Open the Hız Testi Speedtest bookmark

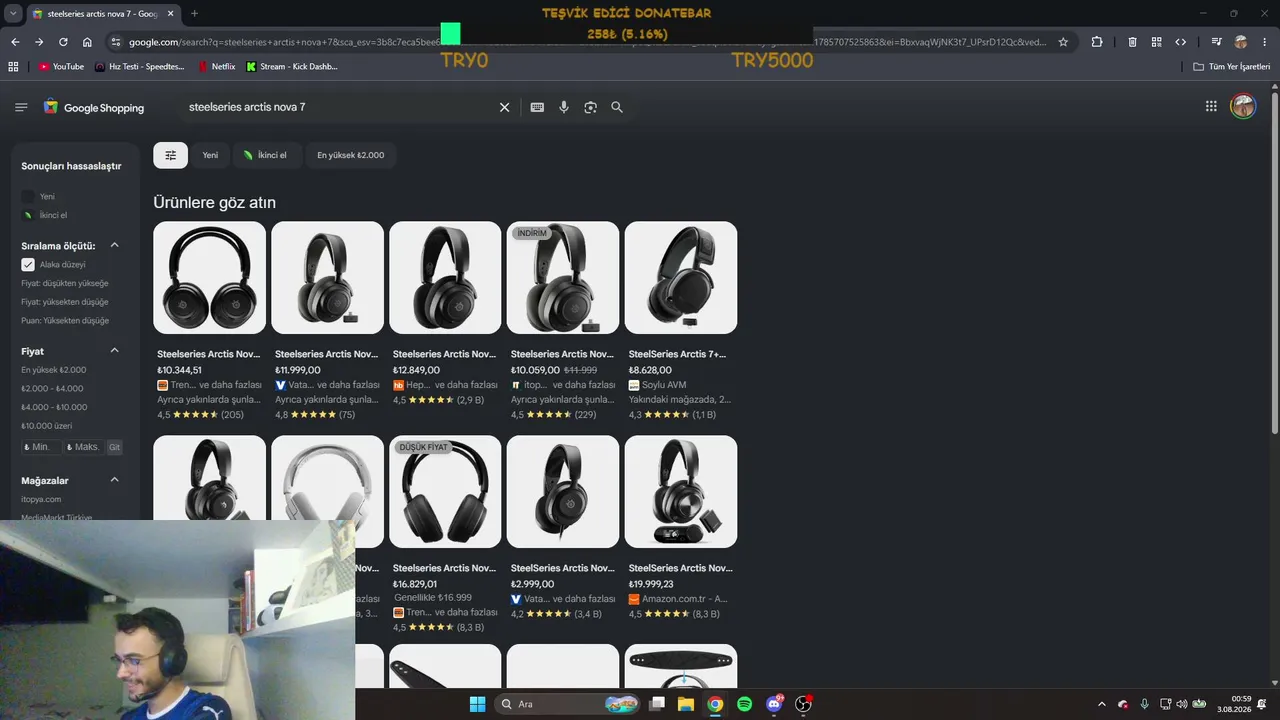(x=139, y=66)
